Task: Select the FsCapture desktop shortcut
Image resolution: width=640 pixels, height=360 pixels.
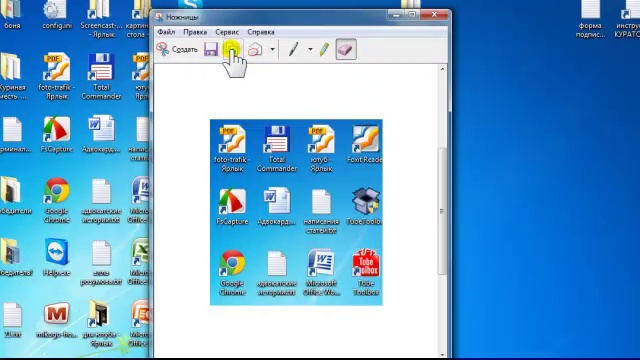Action: coord(57,135)
